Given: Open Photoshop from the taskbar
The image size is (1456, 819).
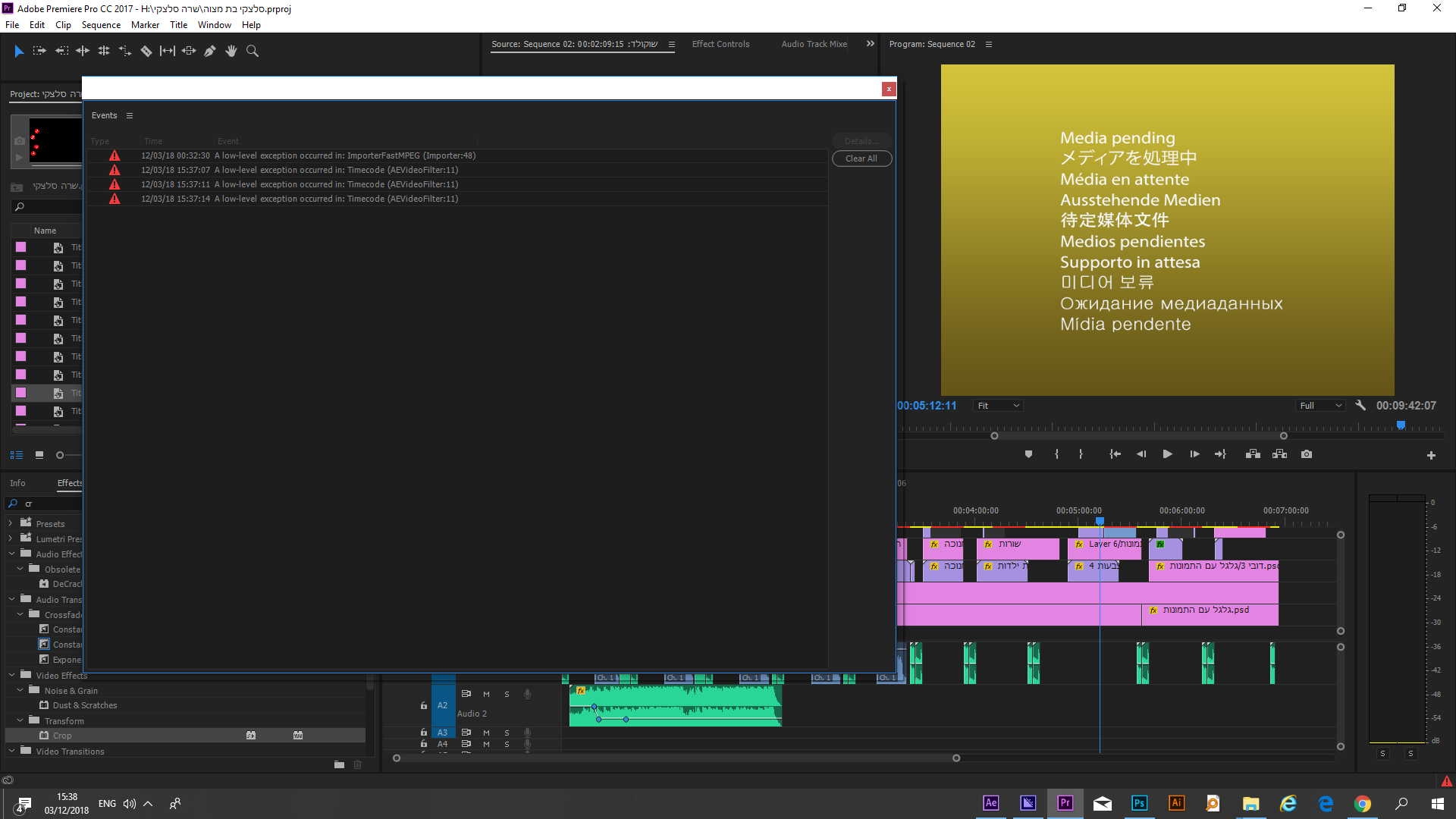Looking at the screenshot, I should tap(1139, 804).
